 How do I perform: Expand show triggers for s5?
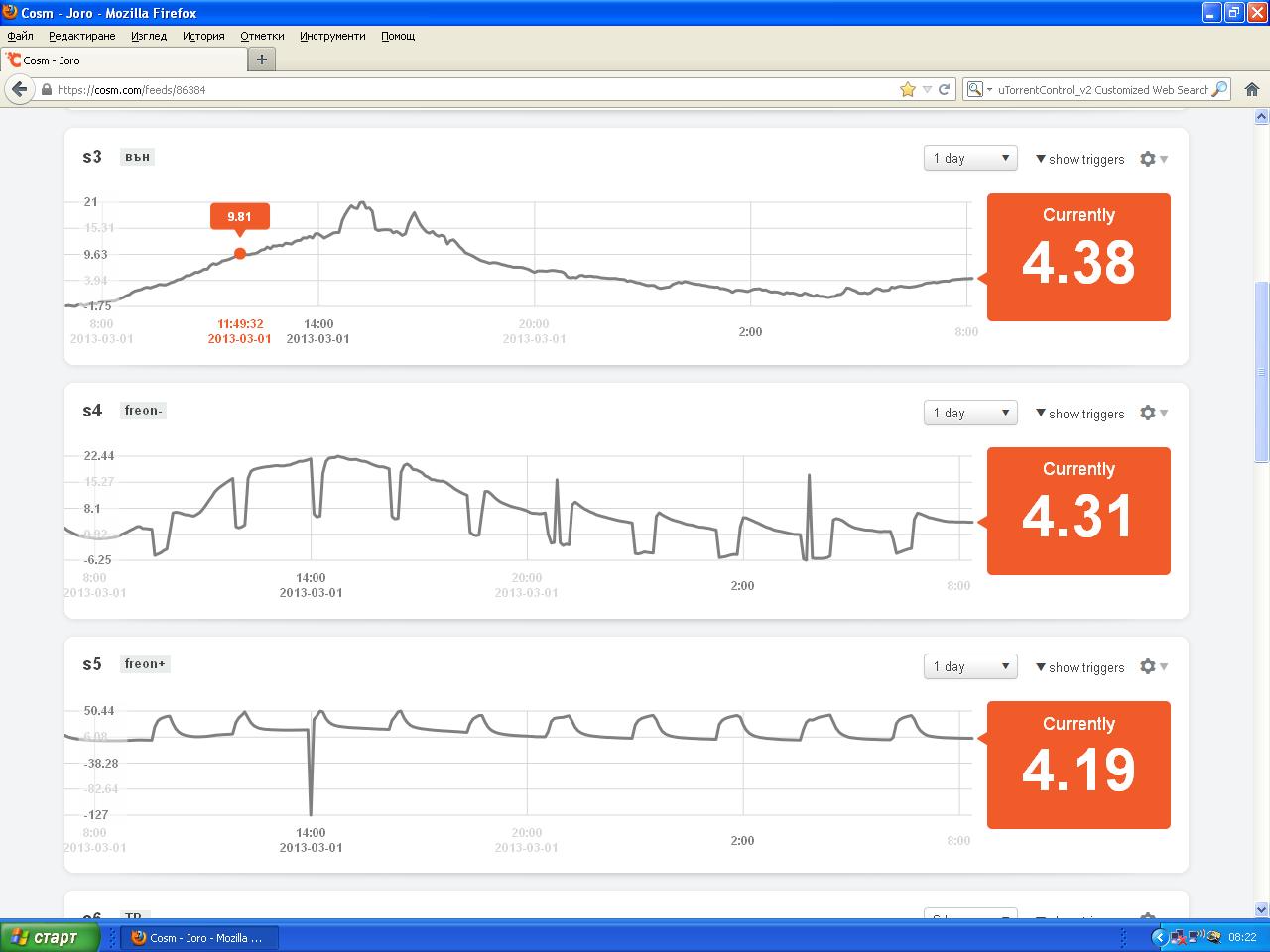point(1079,667)
